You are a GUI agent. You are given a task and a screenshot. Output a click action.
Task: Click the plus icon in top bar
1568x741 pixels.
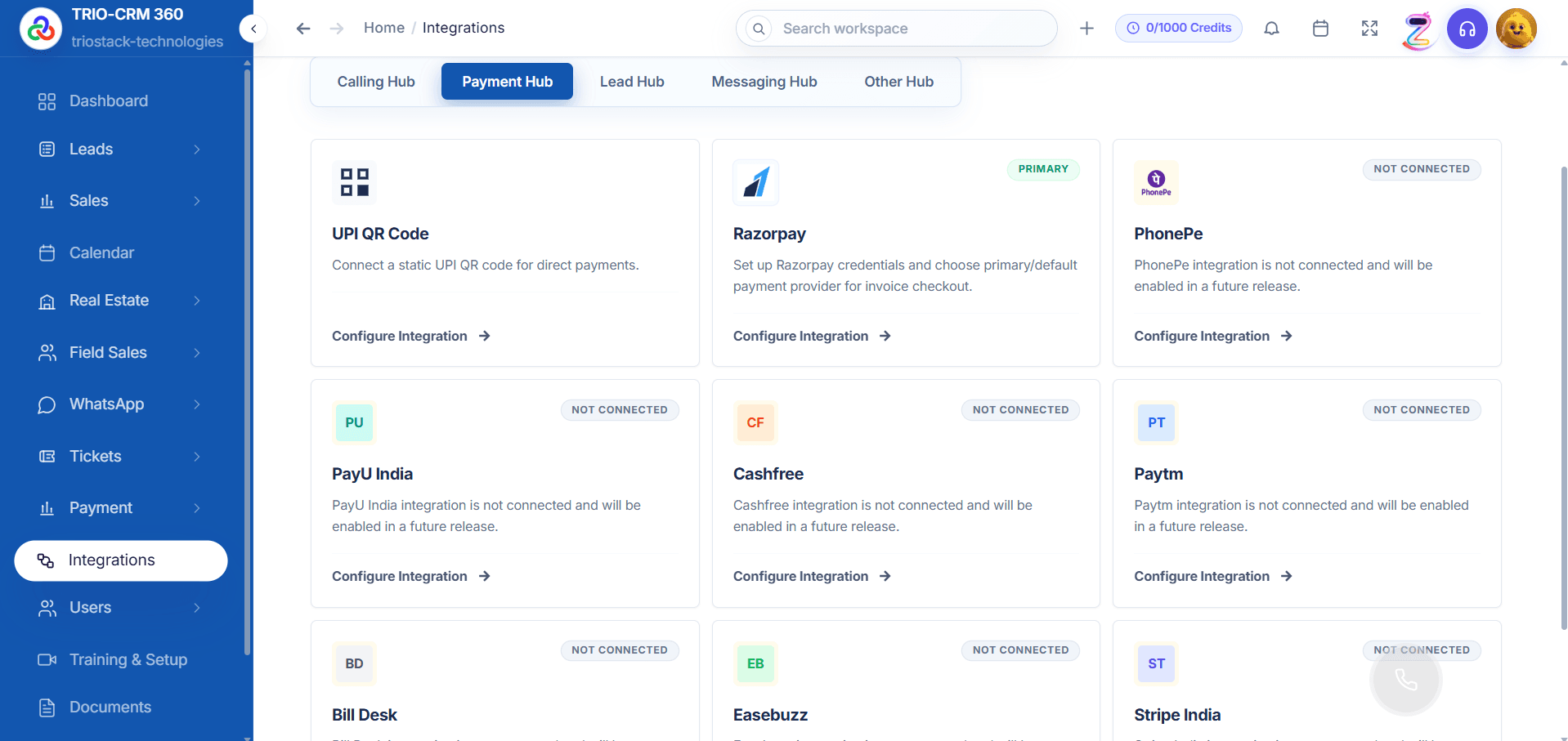tap(1086, 29)
